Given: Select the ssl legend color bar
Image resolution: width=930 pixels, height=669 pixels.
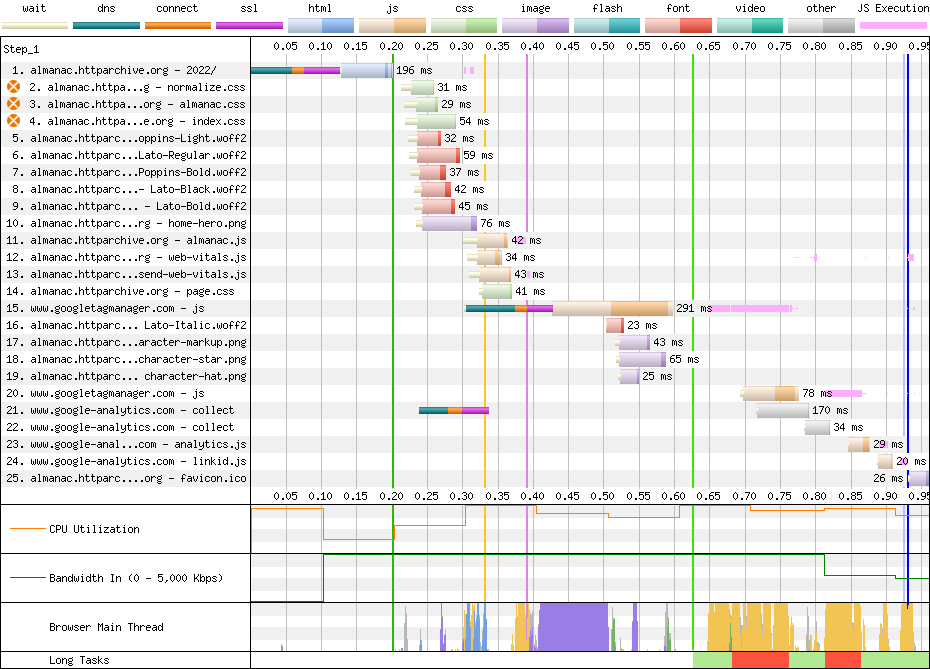Looking at the screenshot, I should [249, 24].
